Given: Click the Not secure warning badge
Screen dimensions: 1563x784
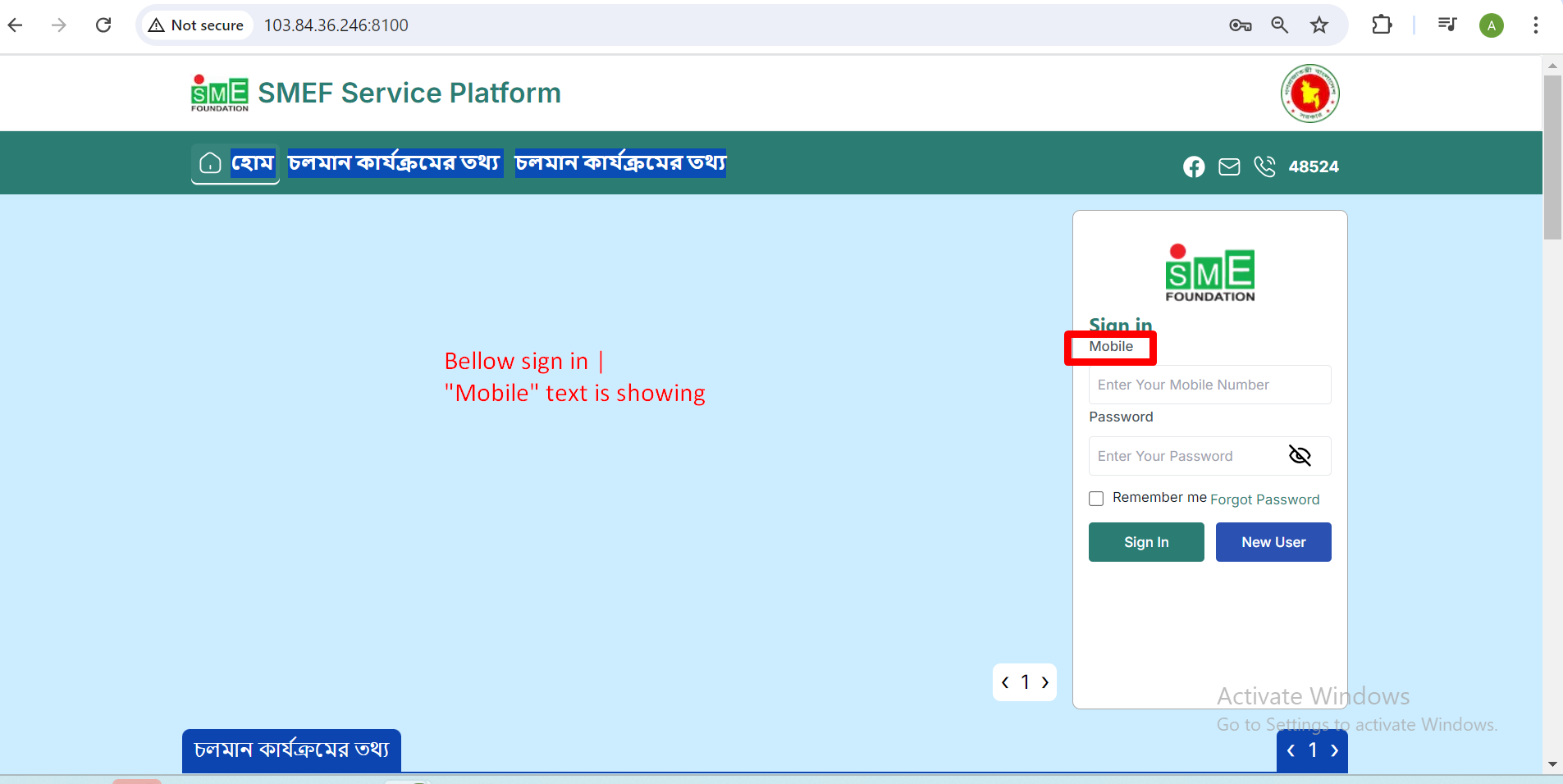Looking at the screenshot, I should [196, 25].
